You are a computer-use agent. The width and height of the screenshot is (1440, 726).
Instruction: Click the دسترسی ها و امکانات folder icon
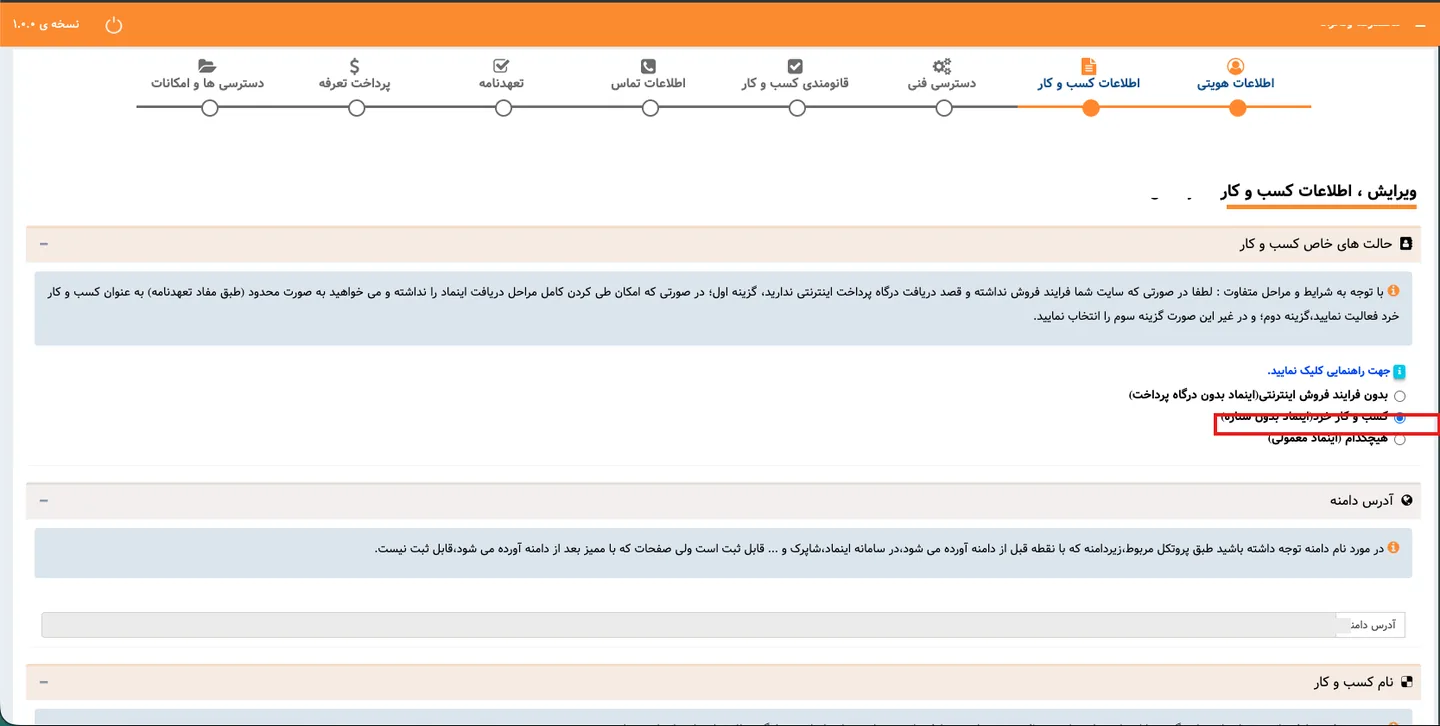point(207,67)
